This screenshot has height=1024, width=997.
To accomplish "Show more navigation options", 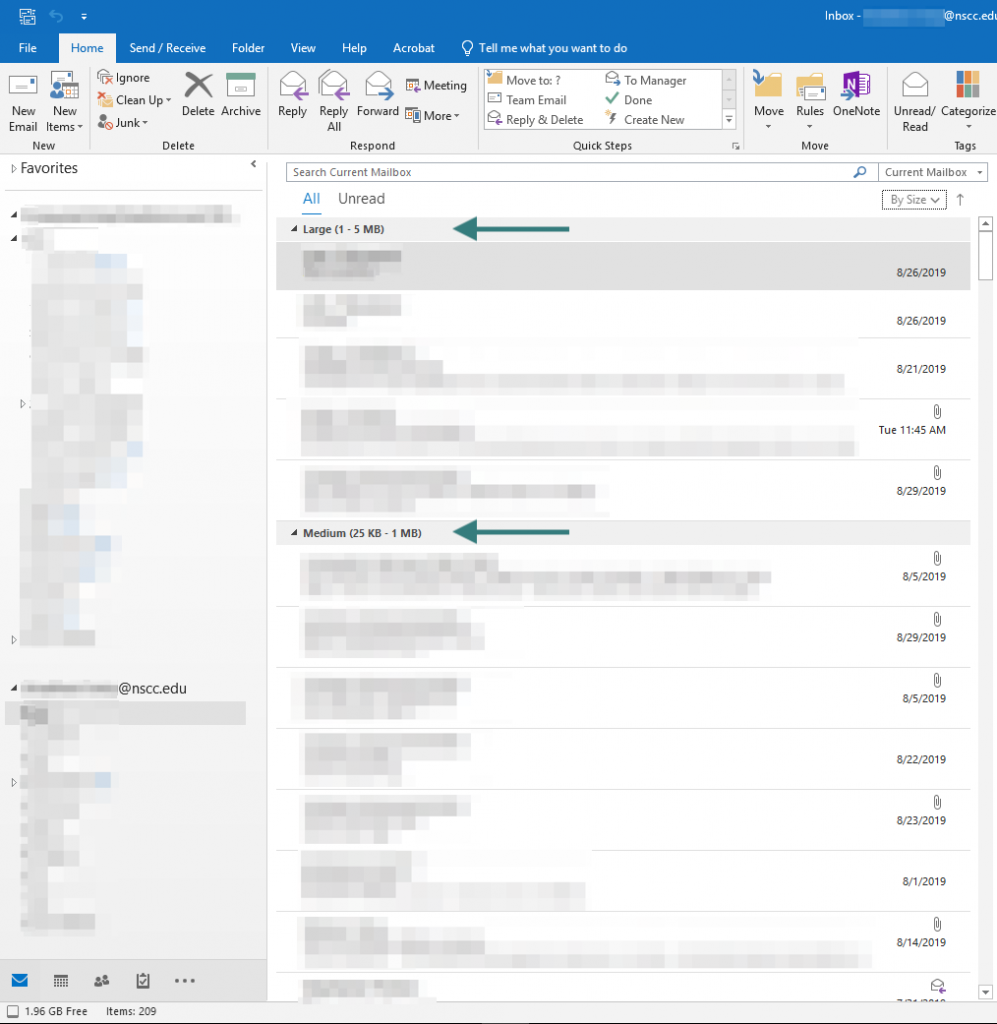I will click(x=185, y=980).
